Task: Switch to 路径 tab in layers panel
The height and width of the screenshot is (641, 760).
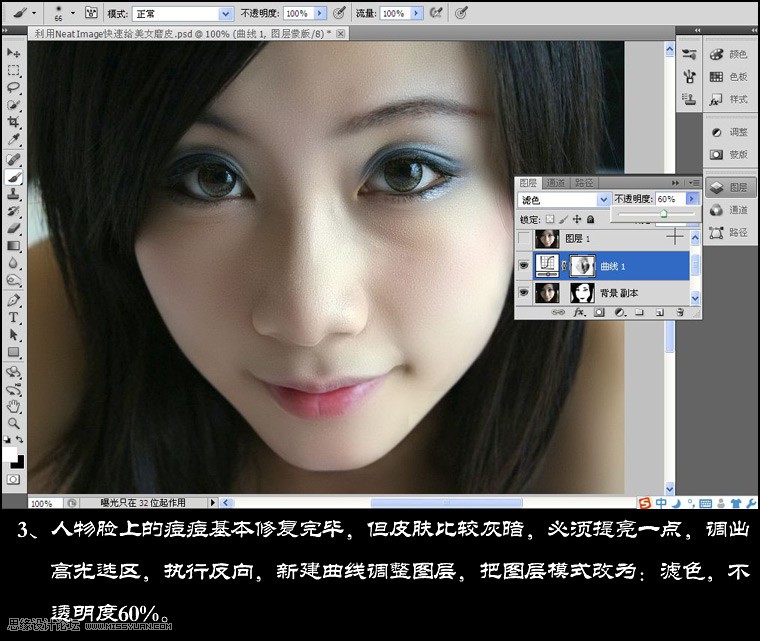Action: coord(584,183)
